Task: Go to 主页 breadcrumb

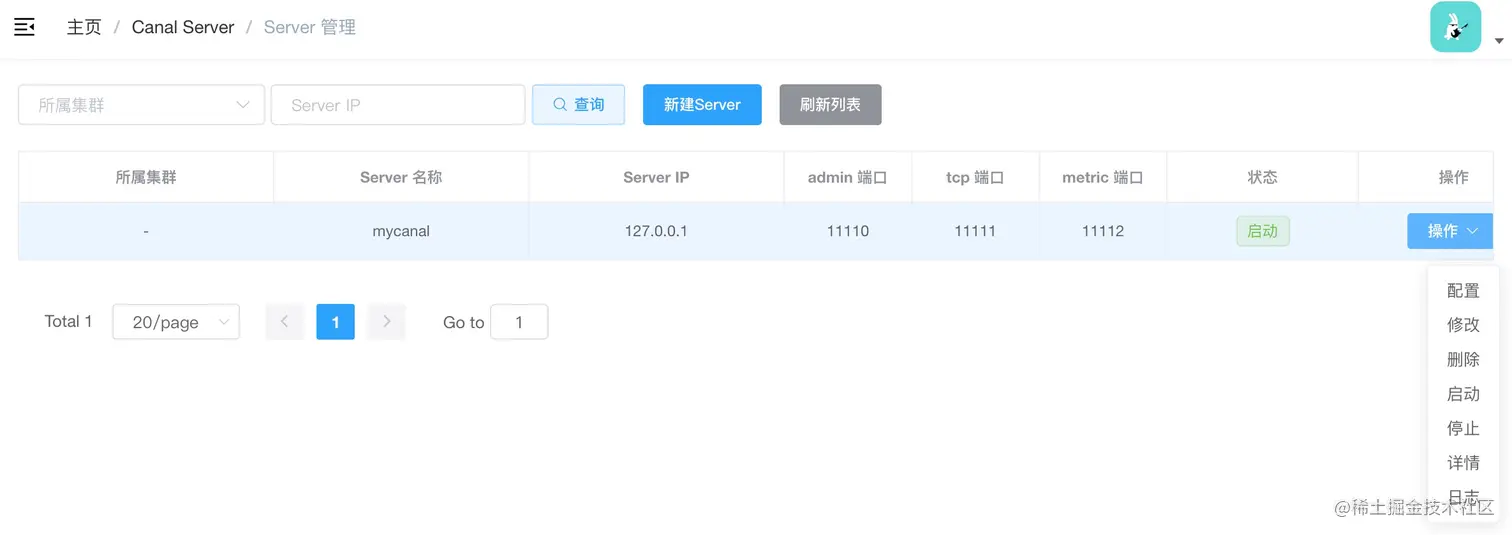Action: (84, 27)
